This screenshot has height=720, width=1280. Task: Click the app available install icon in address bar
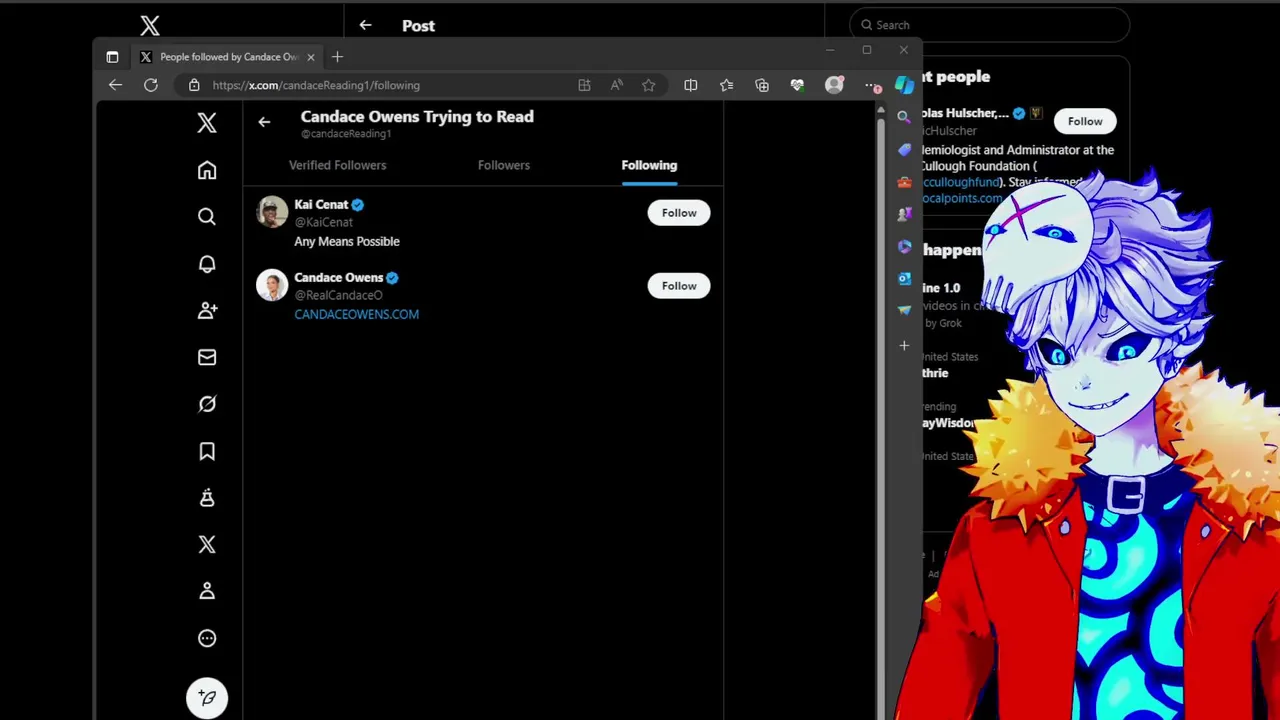tap(584, 85)
